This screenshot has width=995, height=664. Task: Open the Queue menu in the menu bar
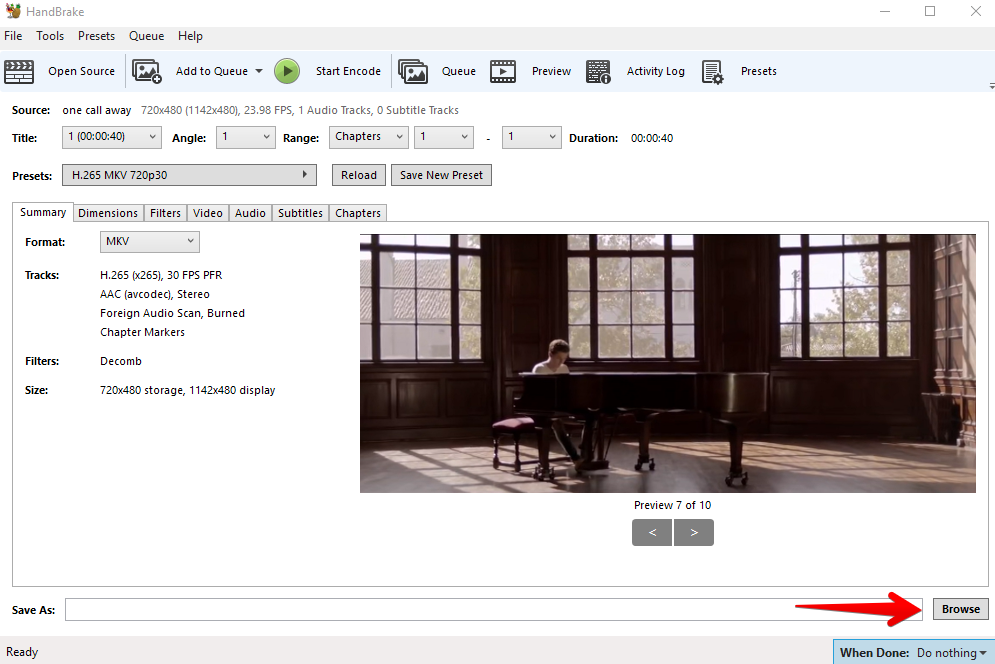pyautogui.click(x=147, y=36)
